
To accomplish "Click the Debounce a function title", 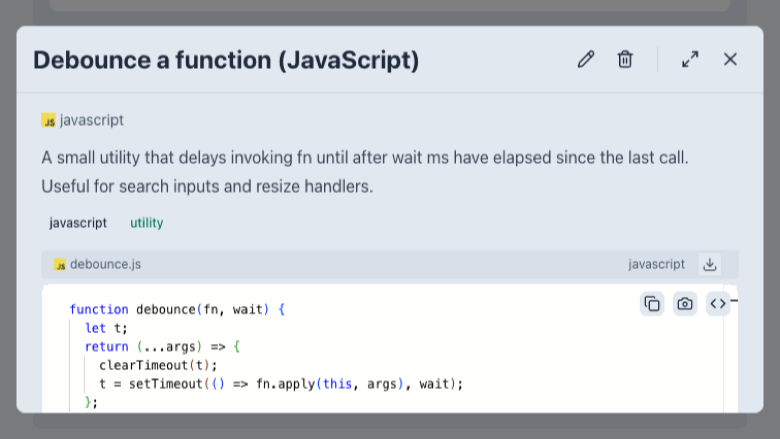I will pos(226,60).
